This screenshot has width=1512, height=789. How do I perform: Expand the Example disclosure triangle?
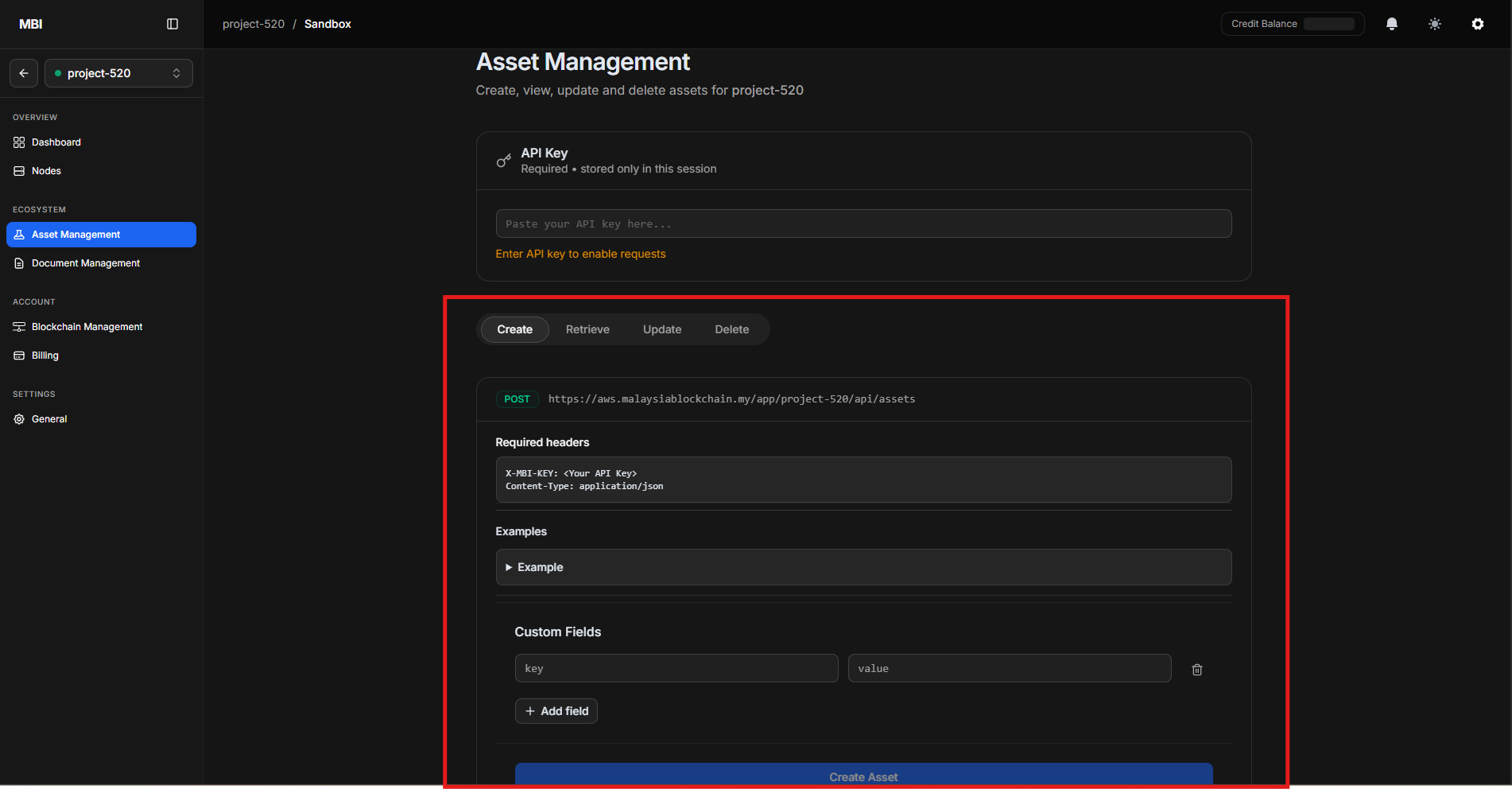510,567
